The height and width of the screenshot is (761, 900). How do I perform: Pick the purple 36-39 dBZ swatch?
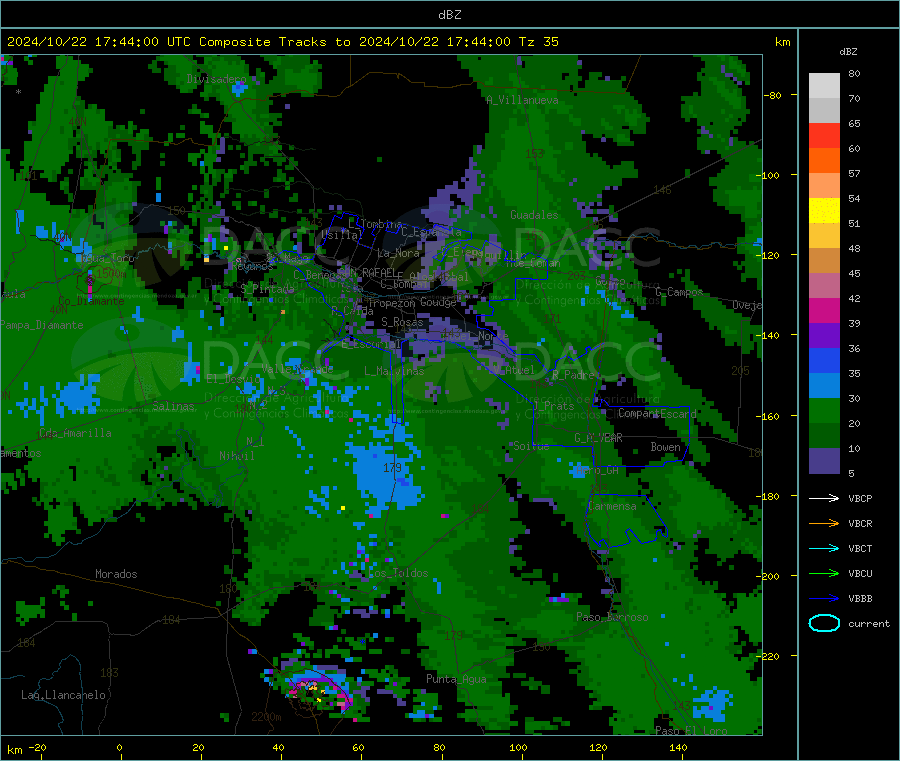click(x=824, y=336)
